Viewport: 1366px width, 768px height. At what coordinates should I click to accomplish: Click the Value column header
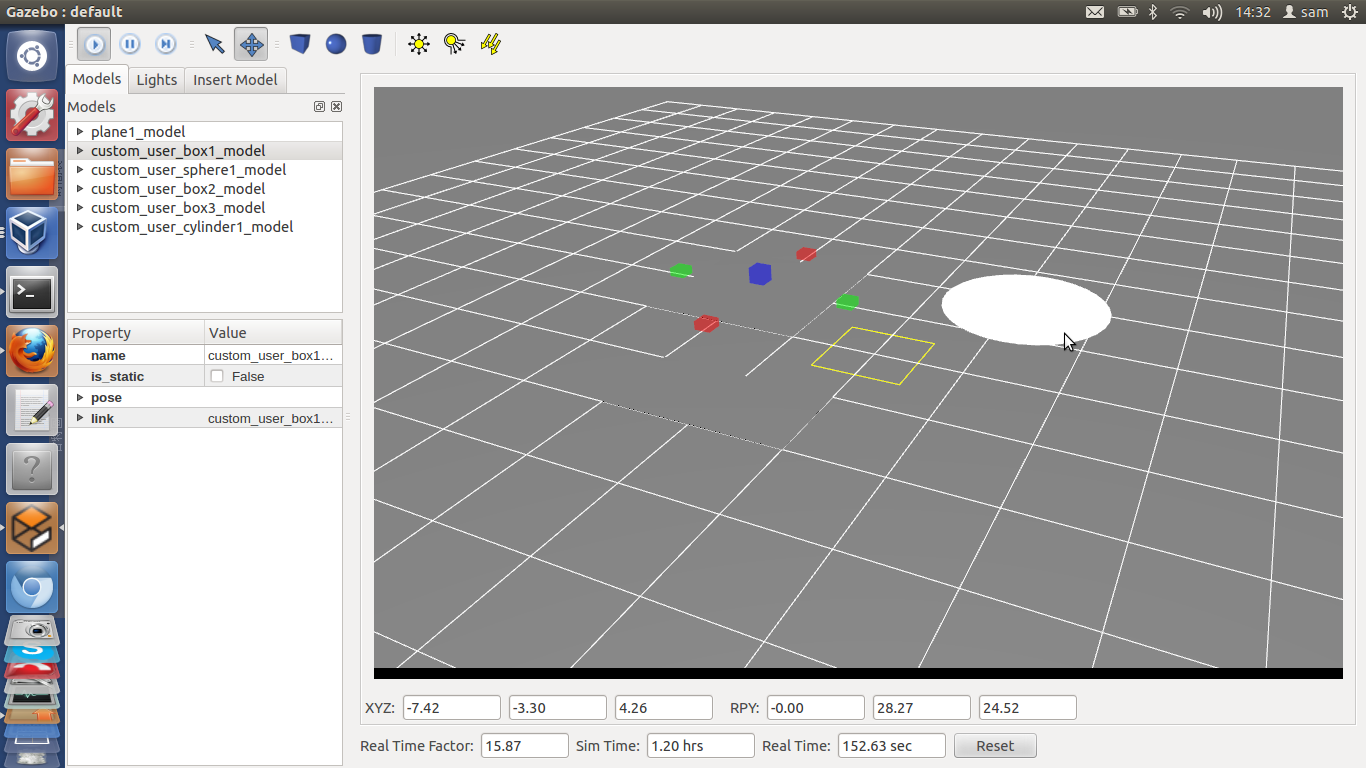pyautogui.click(x=273, y=332)
